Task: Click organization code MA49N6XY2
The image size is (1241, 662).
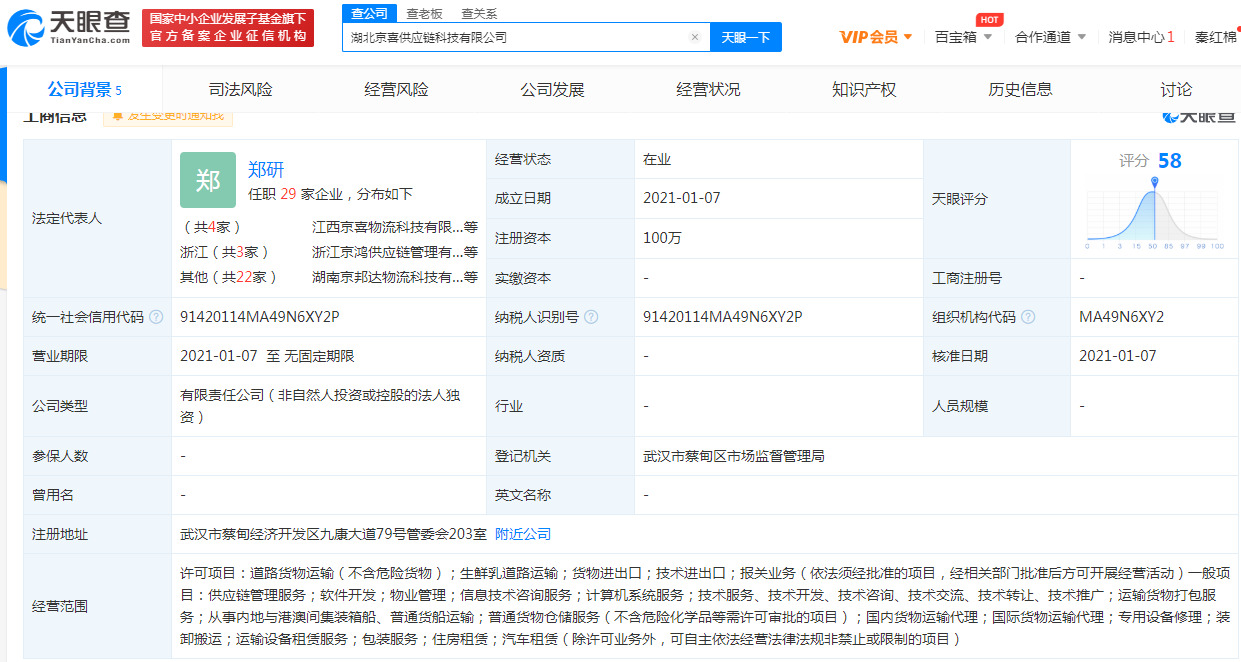Action: (x=1121, y=317)
